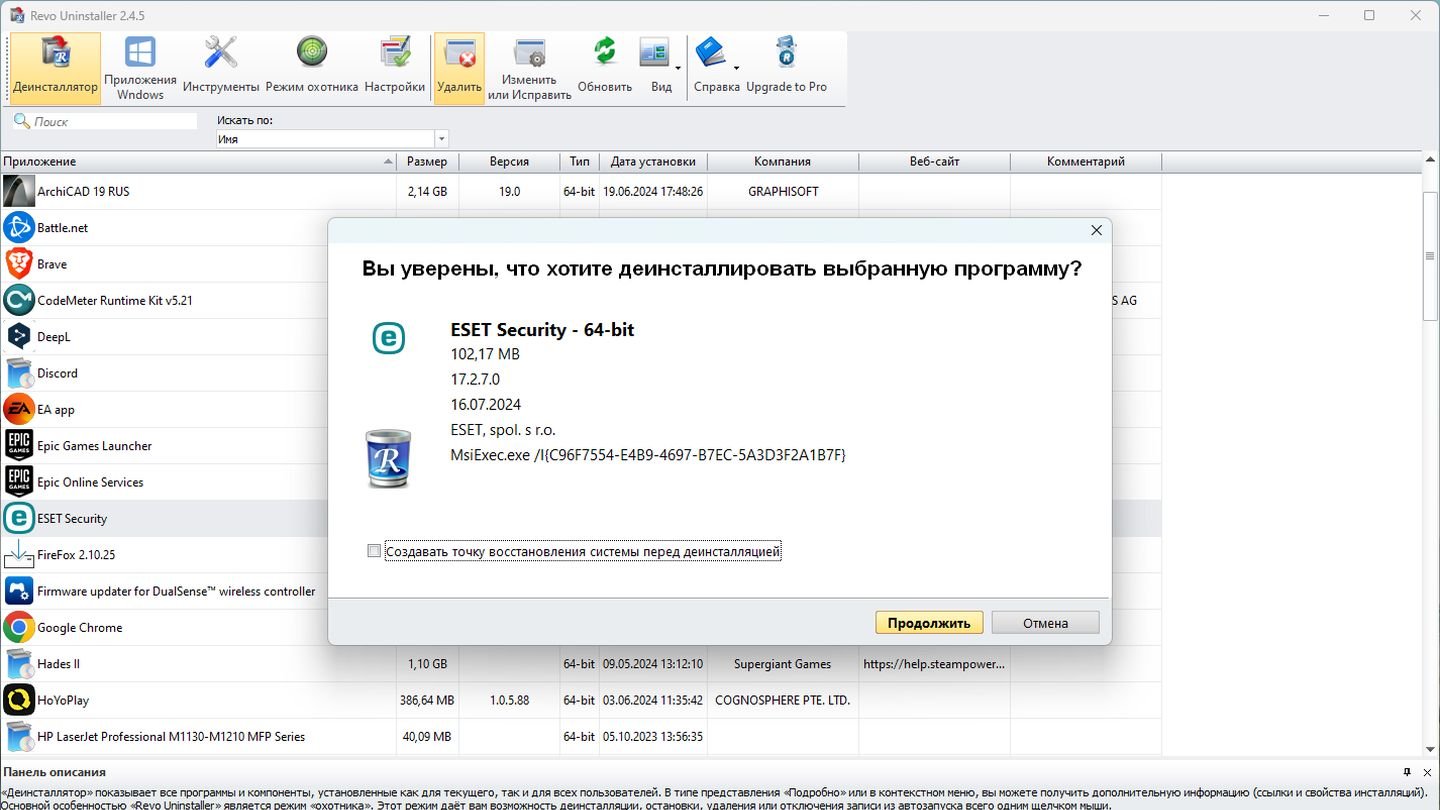Close the Панель описания panel
The height and width of the screenshot is (810, 1440).
point(1427,772)
